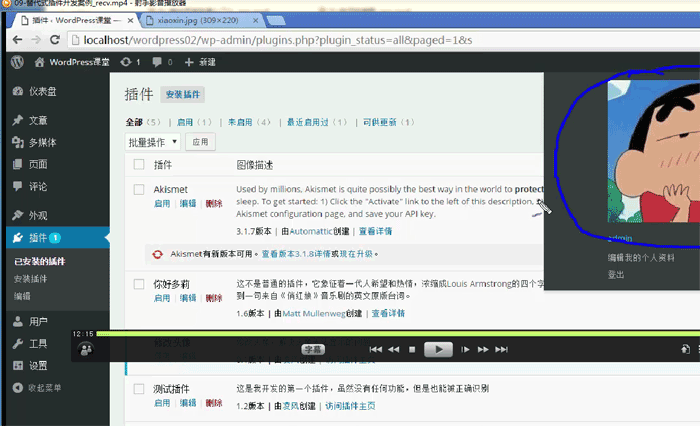Open the Automattic author link
The image size is (700, 426).
click(x=311, y=231)
